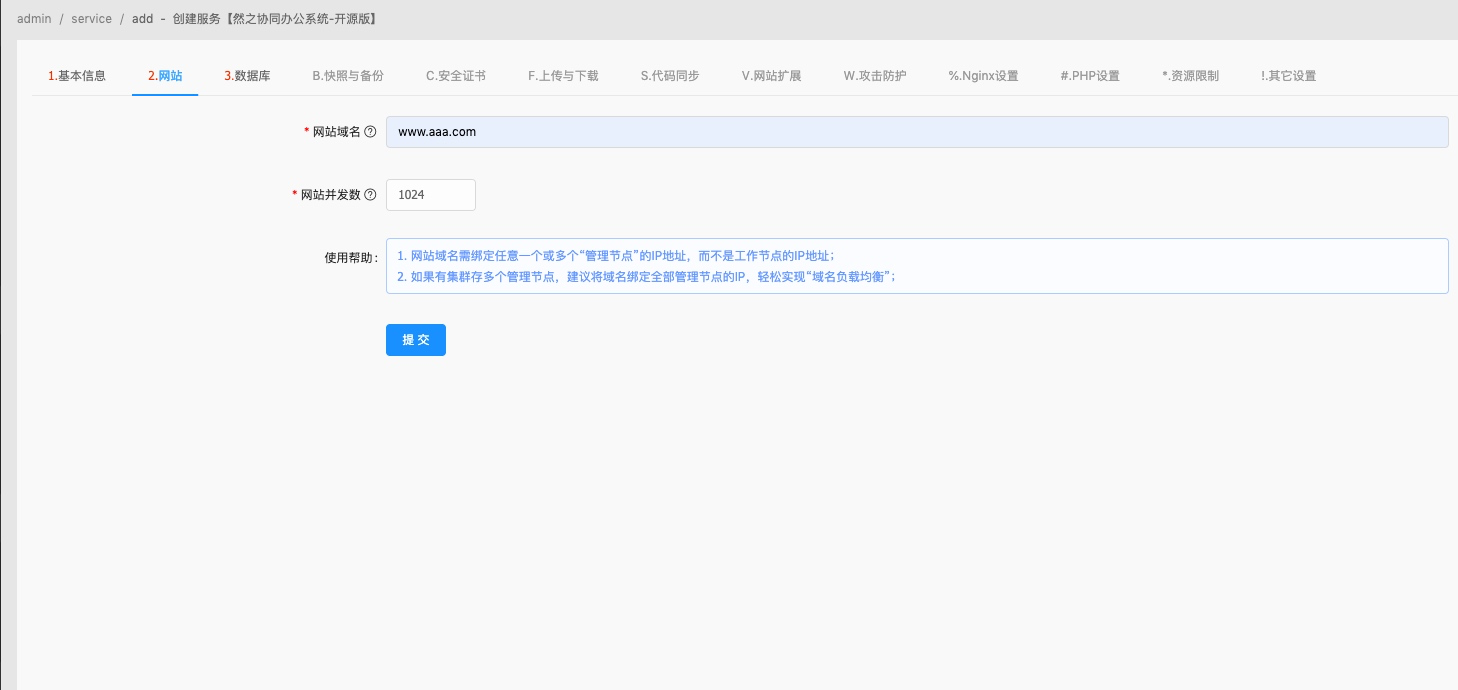This screenshot has height=690, width=1458.
Task: Open the !.其它设置 tab
Action: point(1287,75)
